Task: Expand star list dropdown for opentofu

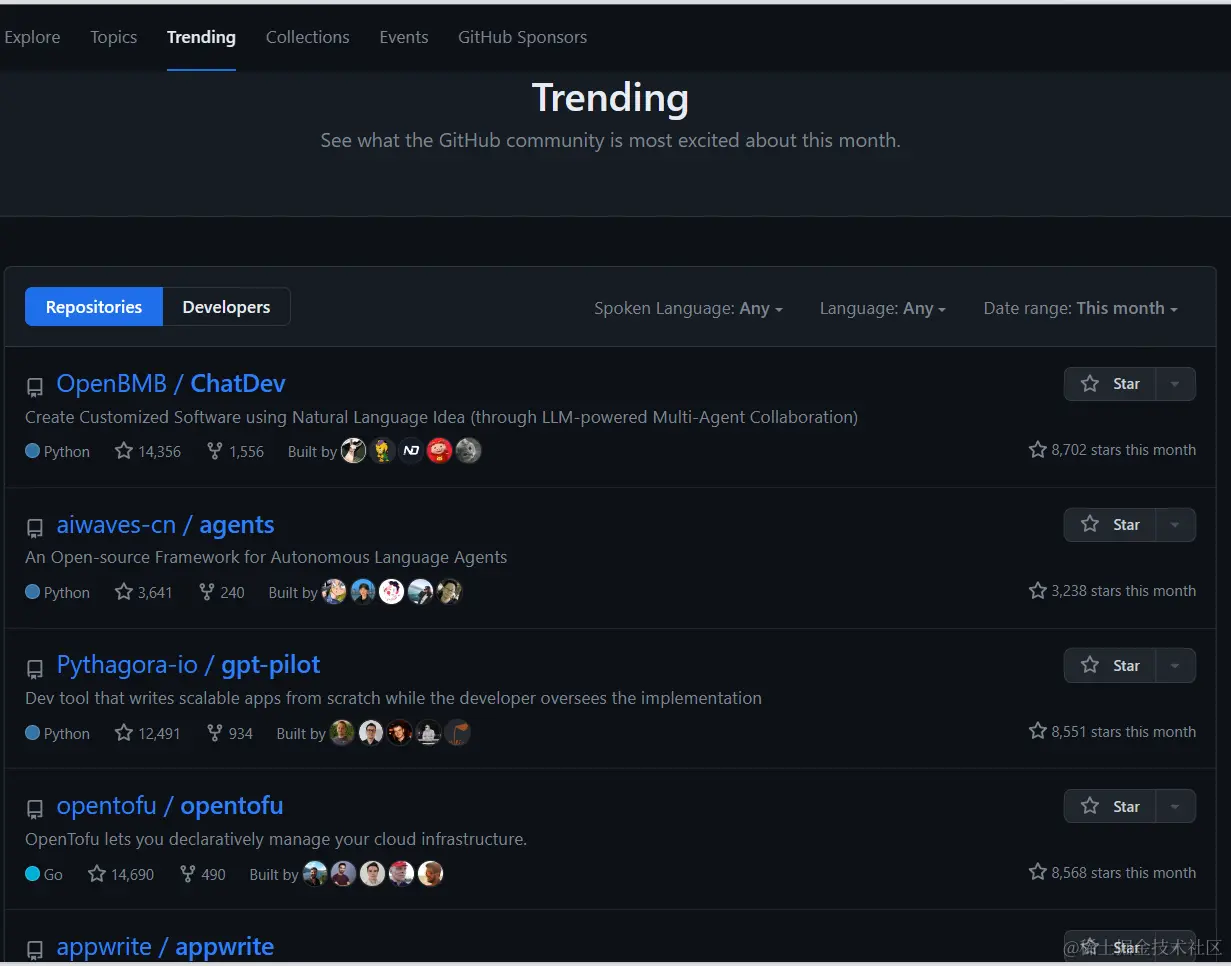Action: click(1176, 807)
